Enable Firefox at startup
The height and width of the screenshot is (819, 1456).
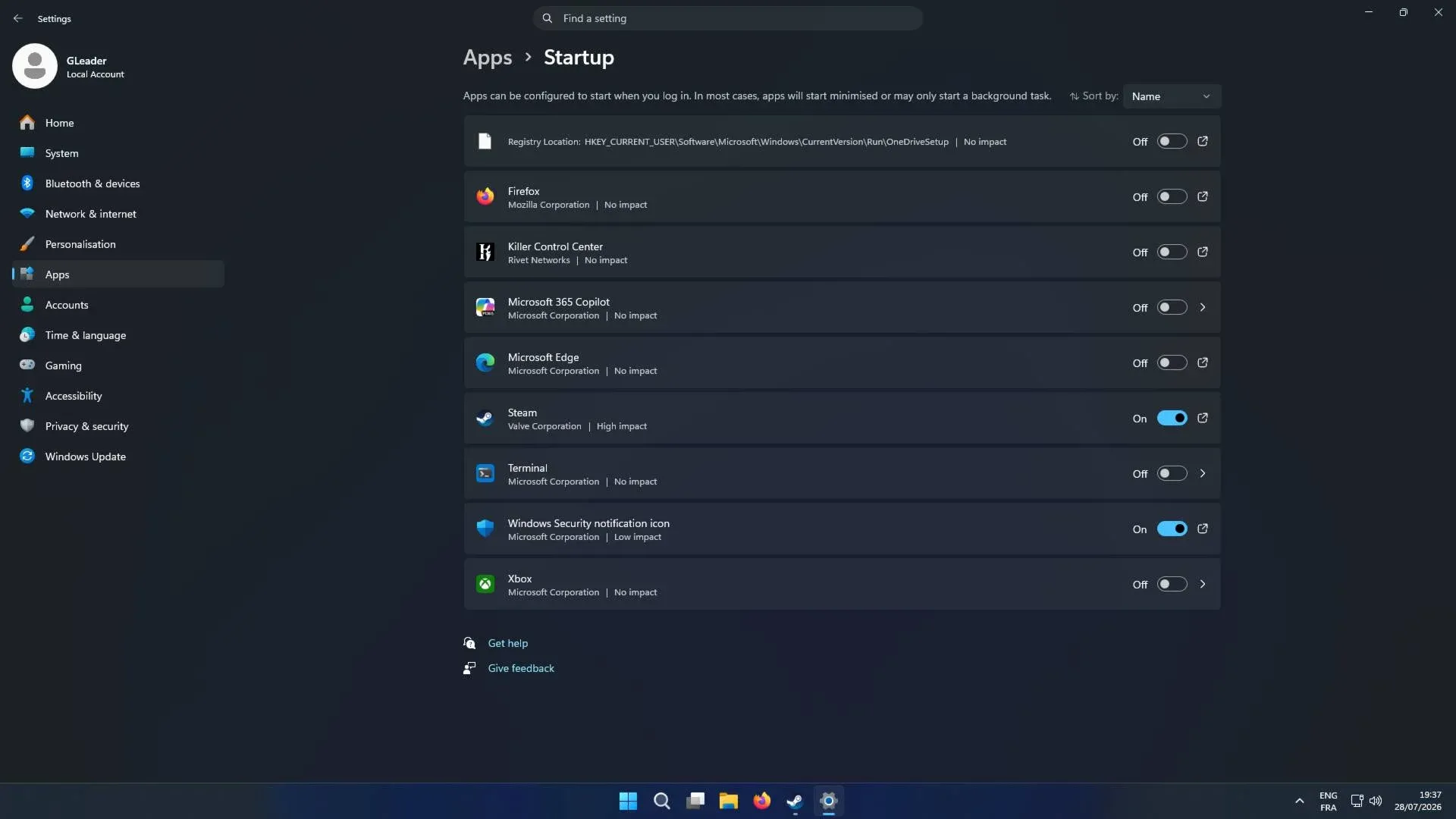[x=1172, y=197]
